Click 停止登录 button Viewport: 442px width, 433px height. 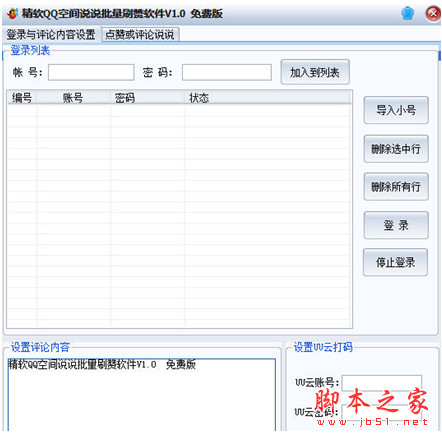click(x=395, y=262)
